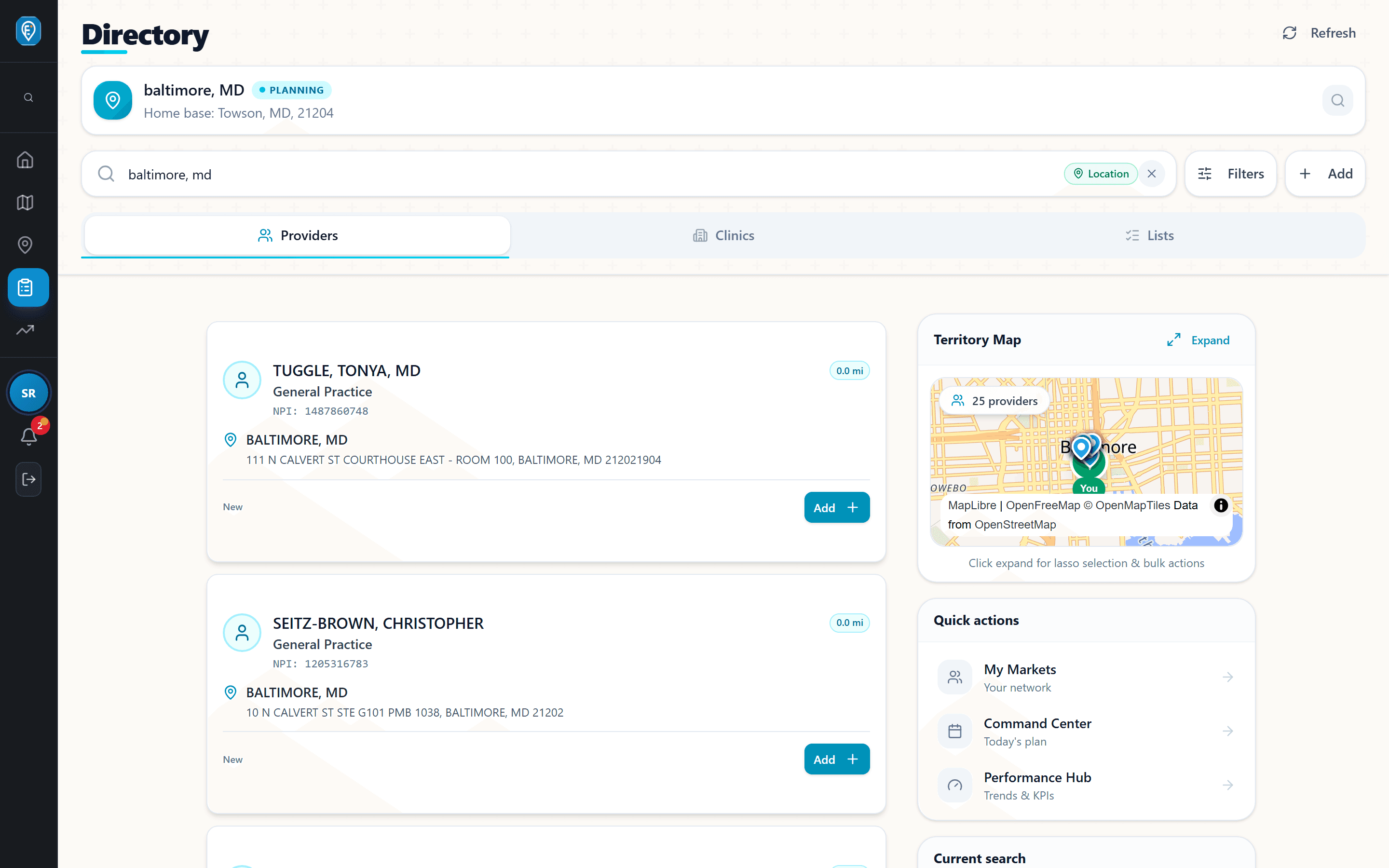1389x868 pixels.
Task: Click 0.0 mi badge on TUGGLE card
Action: pyautogui.click(x=849, y=371)
